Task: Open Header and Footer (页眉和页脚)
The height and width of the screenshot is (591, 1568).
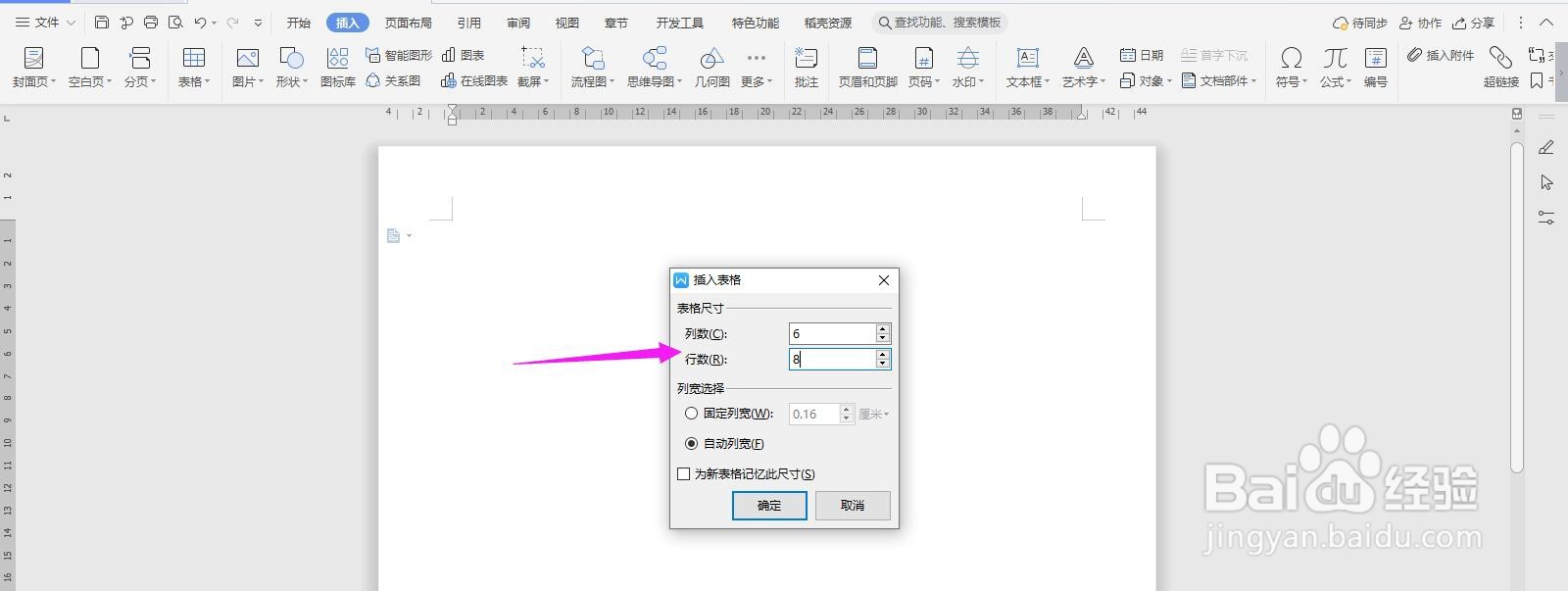Action: [x=868, y=67]
